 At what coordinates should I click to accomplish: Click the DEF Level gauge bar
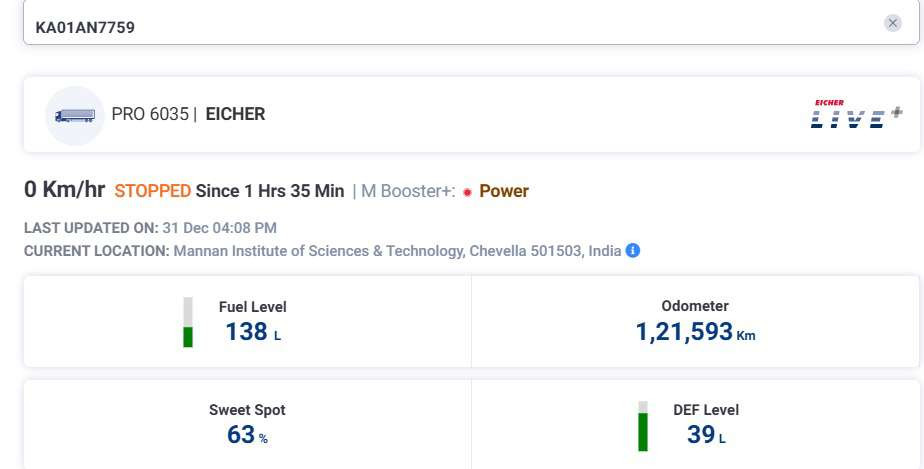point(643,426)
